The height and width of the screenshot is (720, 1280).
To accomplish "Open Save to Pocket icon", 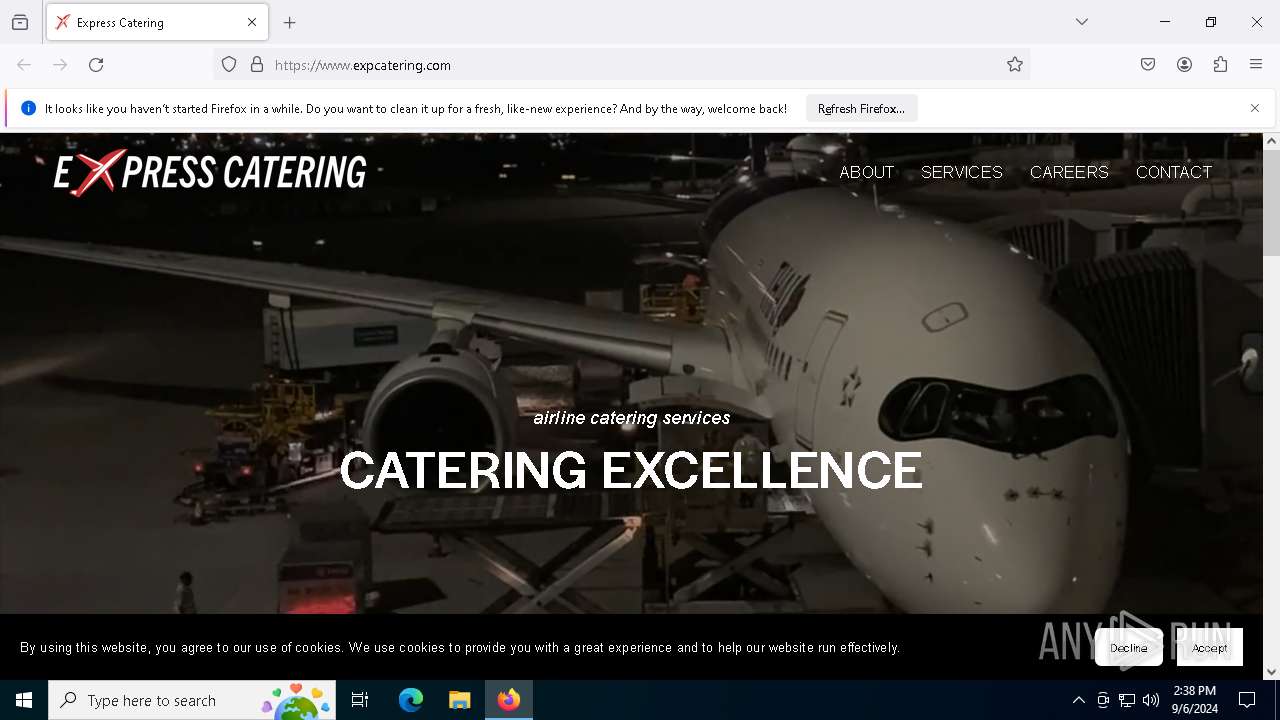I will [1148, 65].
